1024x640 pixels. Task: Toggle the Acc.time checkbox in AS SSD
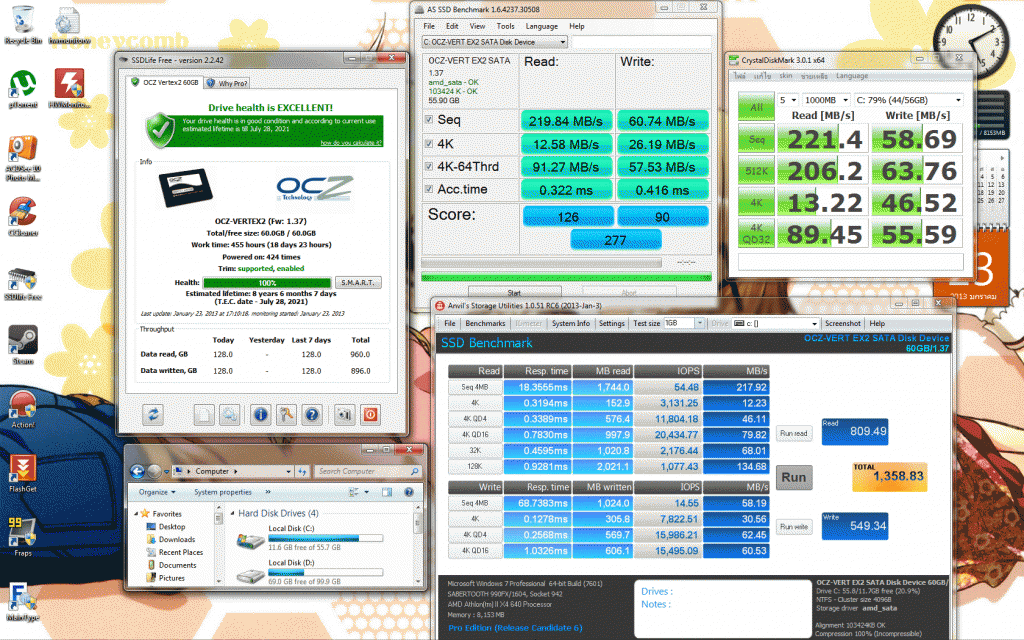coord(428,189)
